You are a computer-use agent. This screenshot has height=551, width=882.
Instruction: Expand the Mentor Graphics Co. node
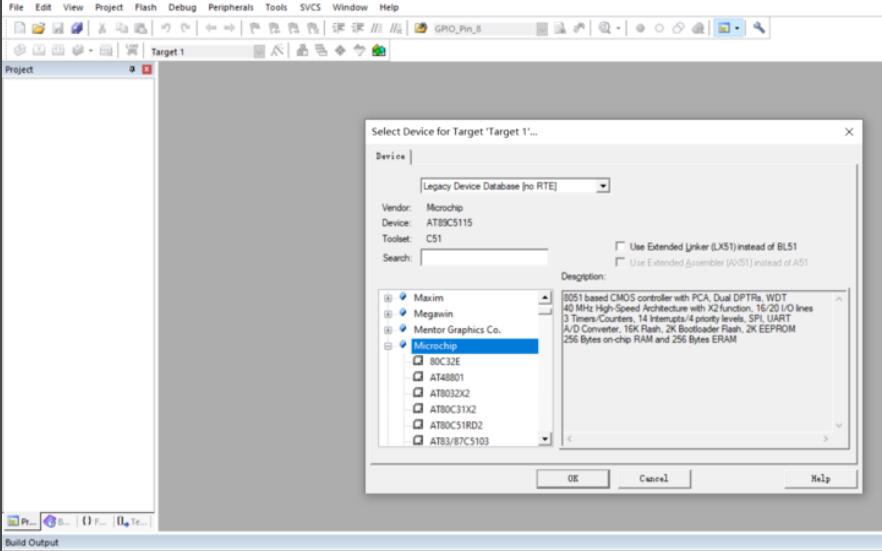coord(387,329)
